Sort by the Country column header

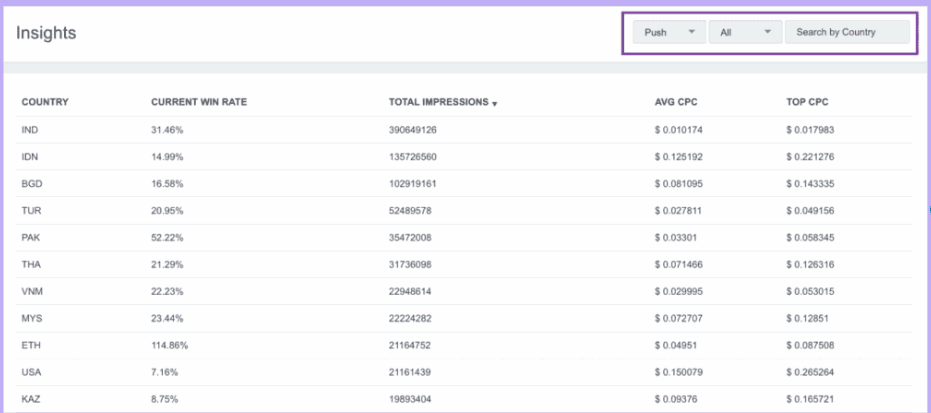[x=45, y=102]
